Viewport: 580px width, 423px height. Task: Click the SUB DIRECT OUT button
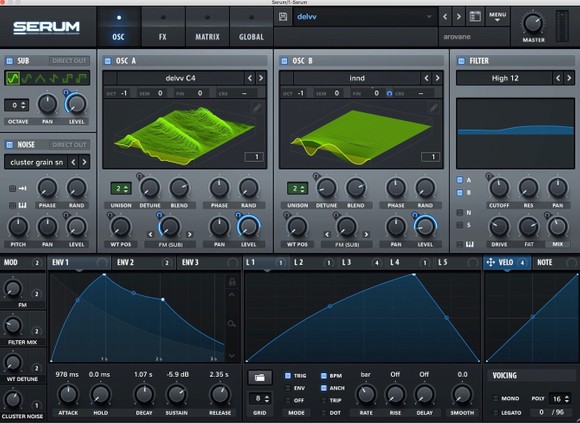click(x=69, y=61)
